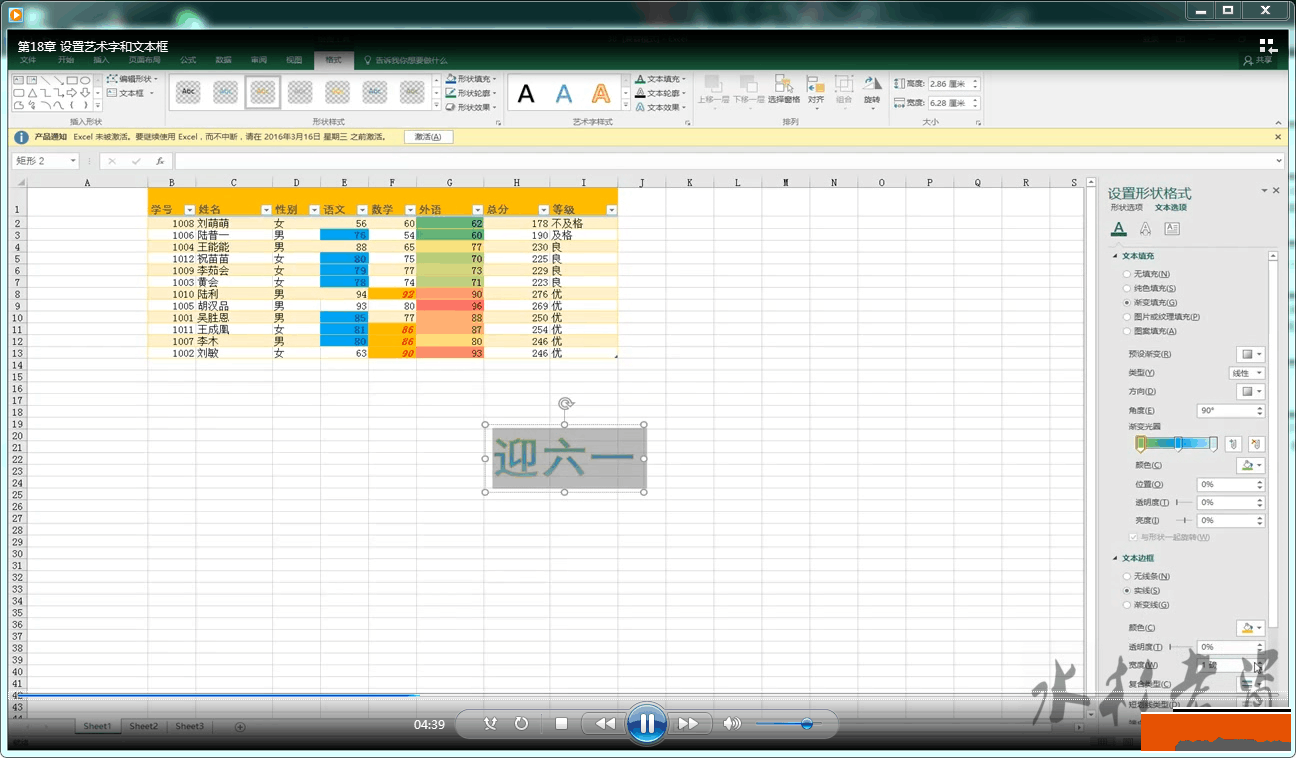Open the gradient type dropdown
The image size is (1296, 758).
(1246, 373)
